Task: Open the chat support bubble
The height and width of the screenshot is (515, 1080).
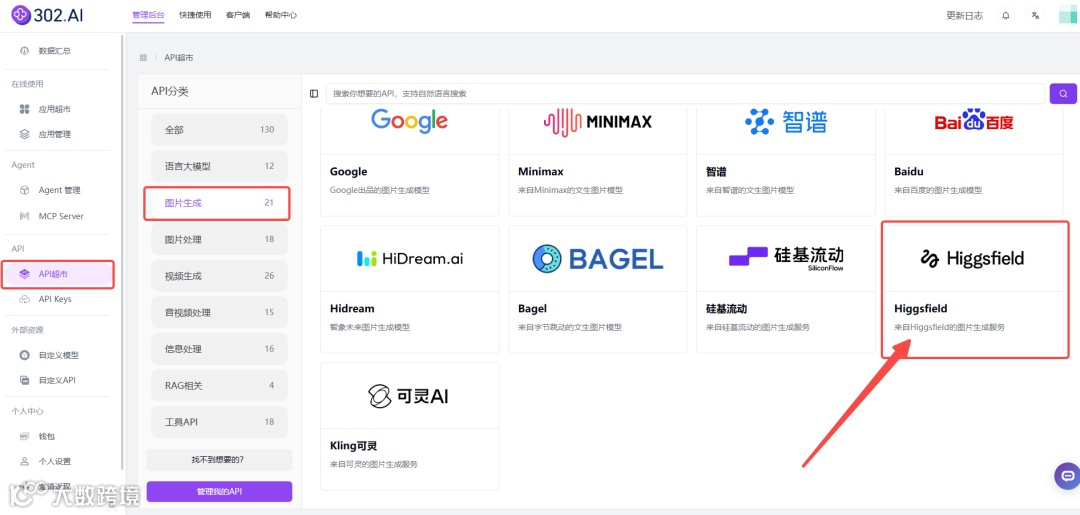Action: 1067,476
